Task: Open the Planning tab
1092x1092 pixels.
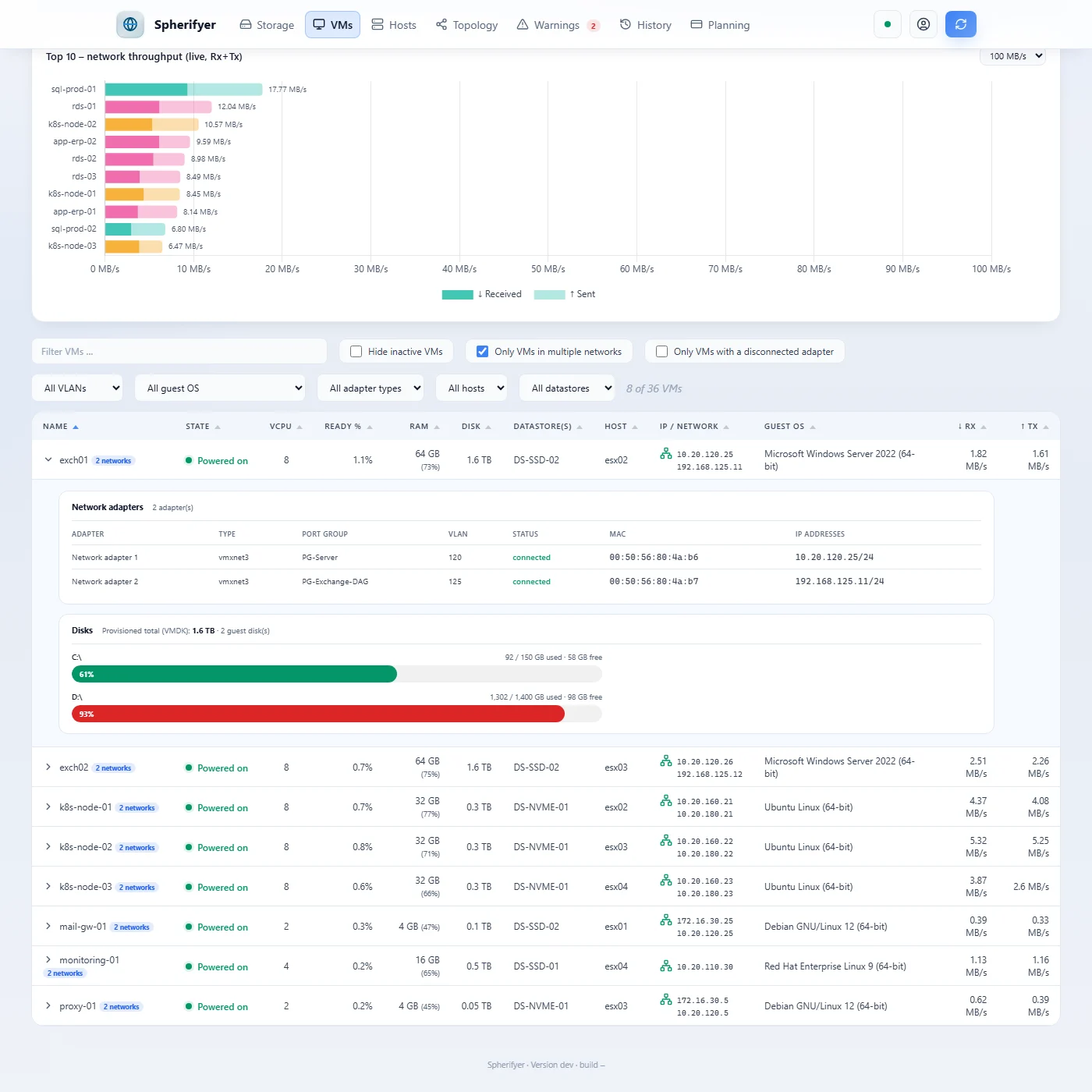Action: click(721, 25)
